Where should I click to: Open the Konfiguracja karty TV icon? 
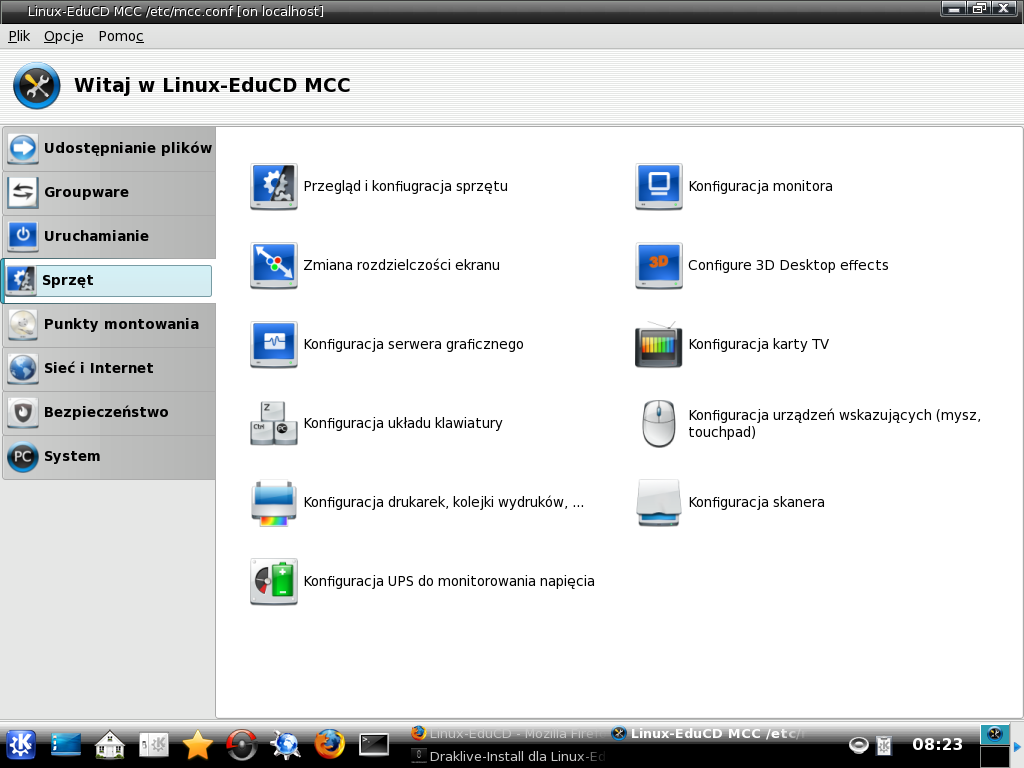click(658, 344)
